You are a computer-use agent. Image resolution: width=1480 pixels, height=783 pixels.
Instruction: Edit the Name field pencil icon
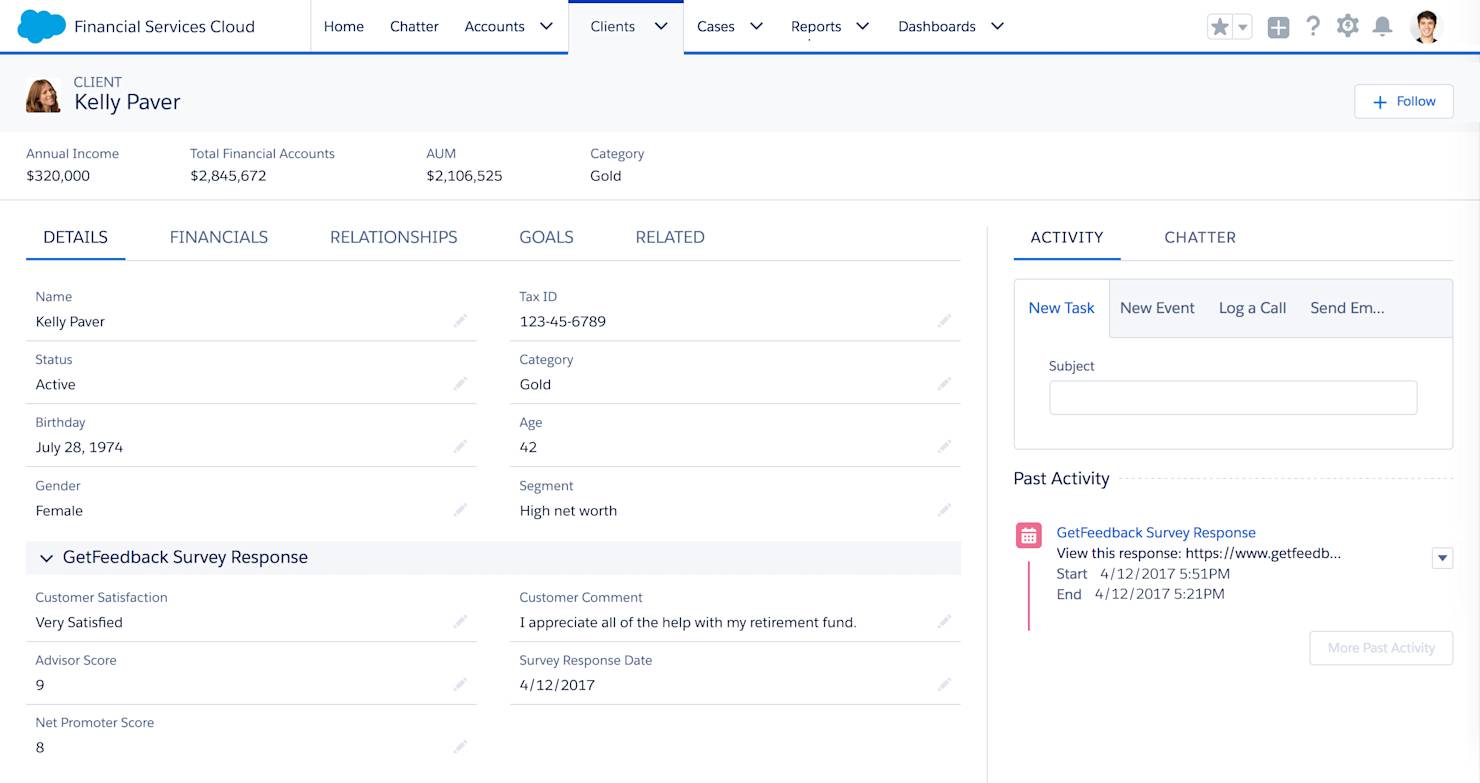460,321
